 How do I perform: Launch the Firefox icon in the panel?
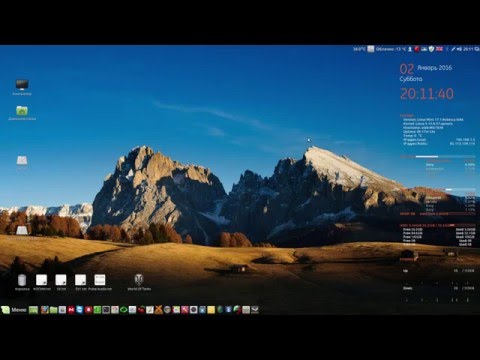45,310
